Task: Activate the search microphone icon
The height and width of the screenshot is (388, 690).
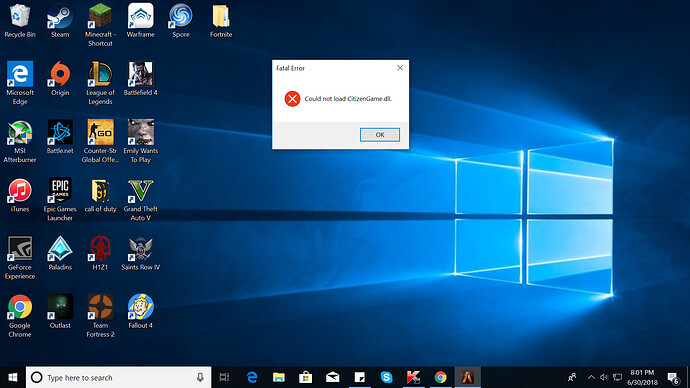Action: 200,377
